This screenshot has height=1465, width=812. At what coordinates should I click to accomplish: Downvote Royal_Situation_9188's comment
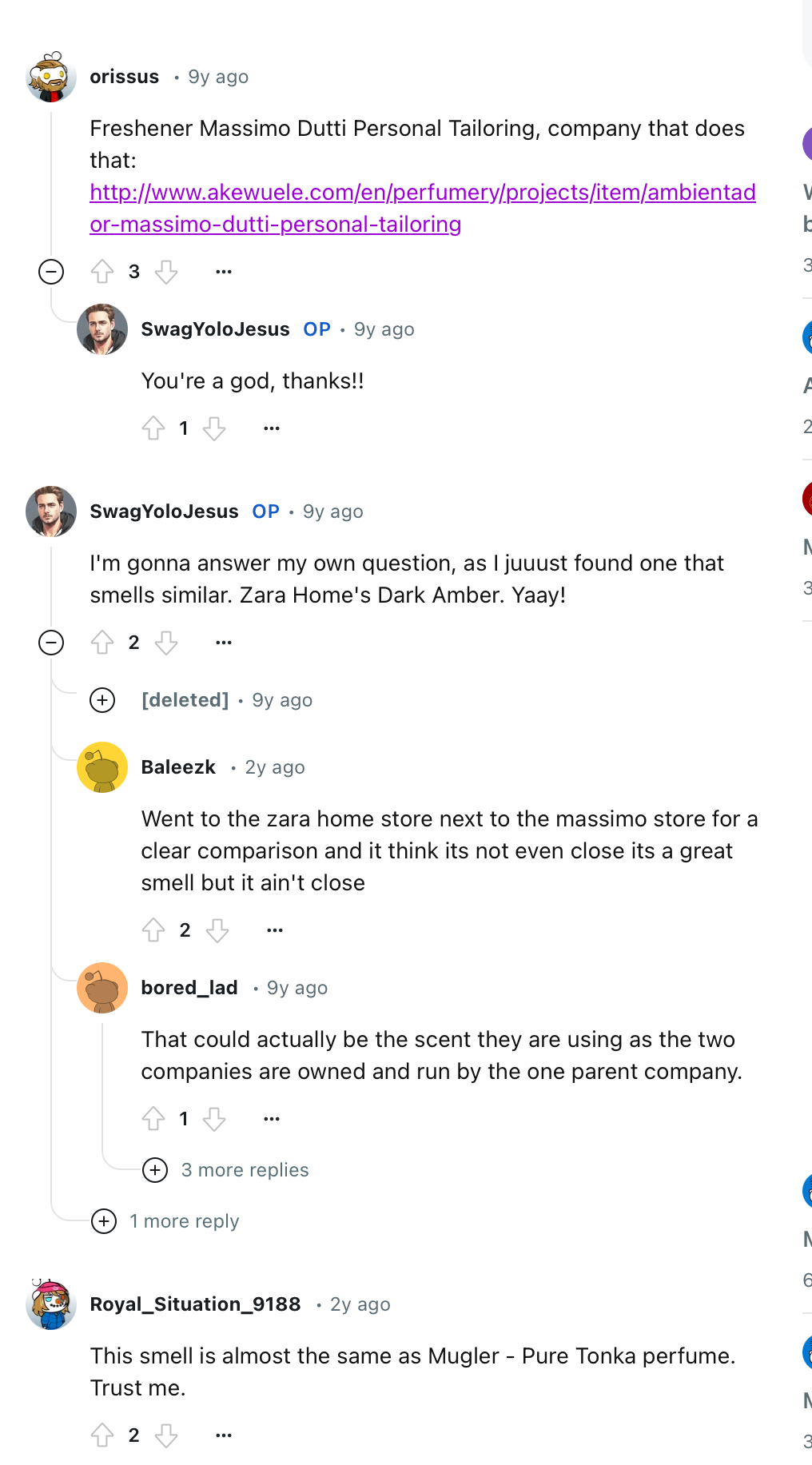click(x=166, y=1435)
